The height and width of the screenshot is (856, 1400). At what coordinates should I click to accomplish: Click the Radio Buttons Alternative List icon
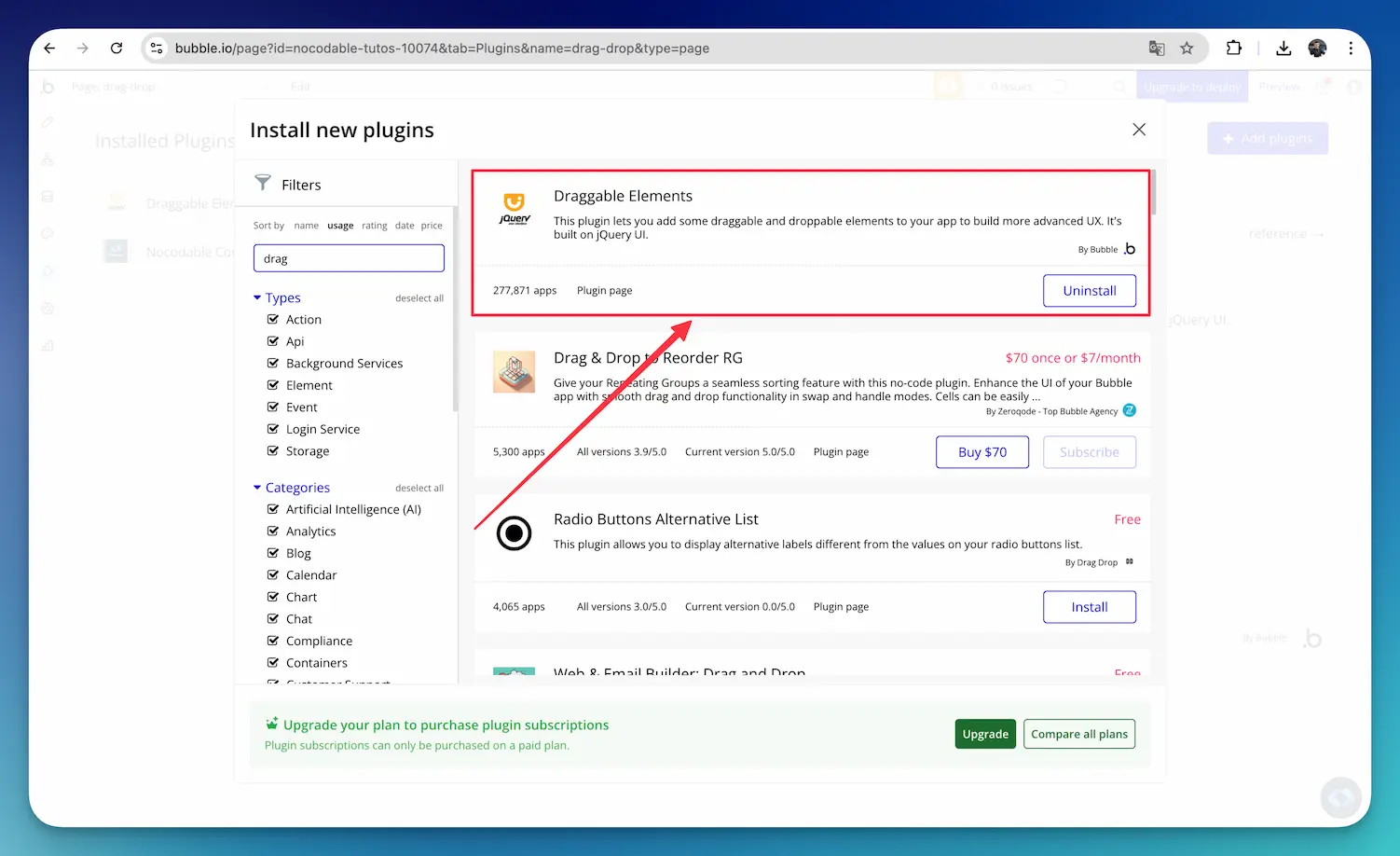coord(514,533)
